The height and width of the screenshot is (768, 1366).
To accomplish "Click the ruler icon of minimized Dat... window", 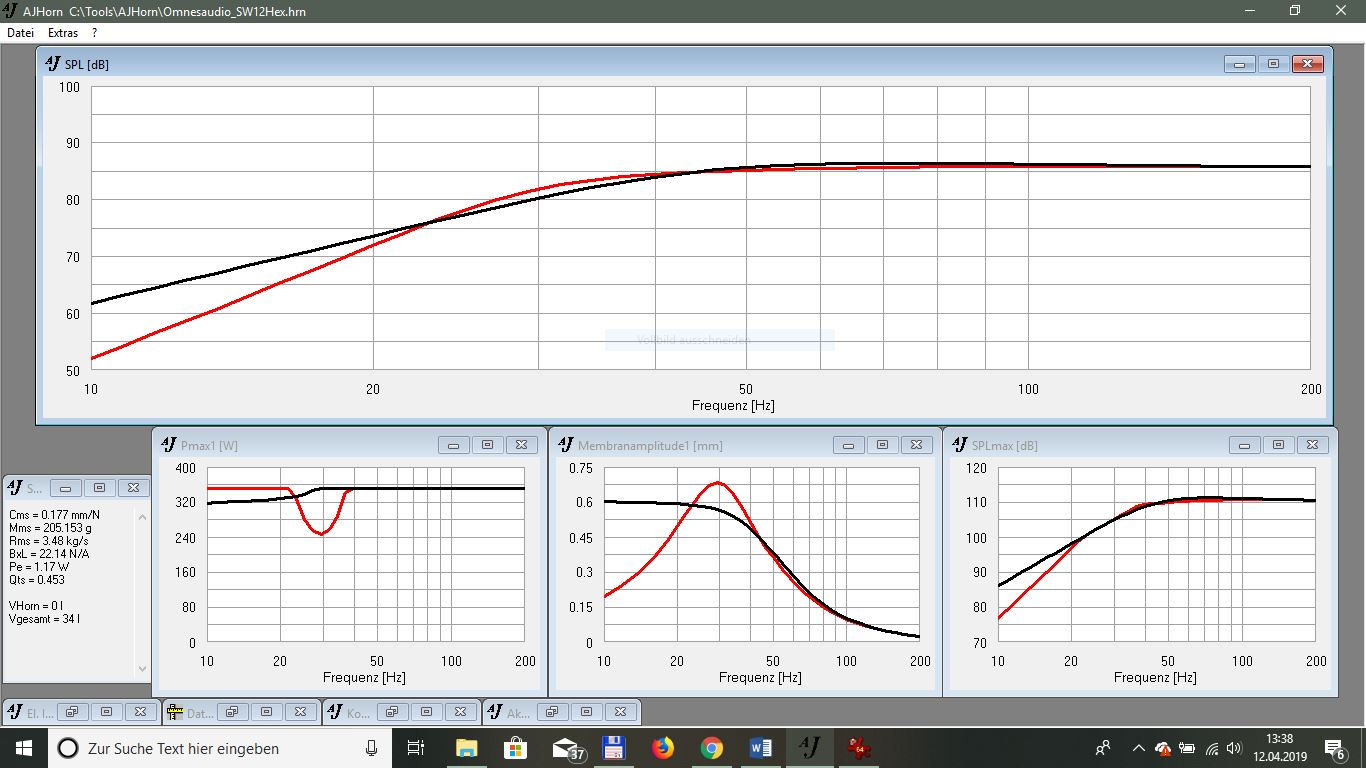I will pyautogui.click(x=175, y=713).
